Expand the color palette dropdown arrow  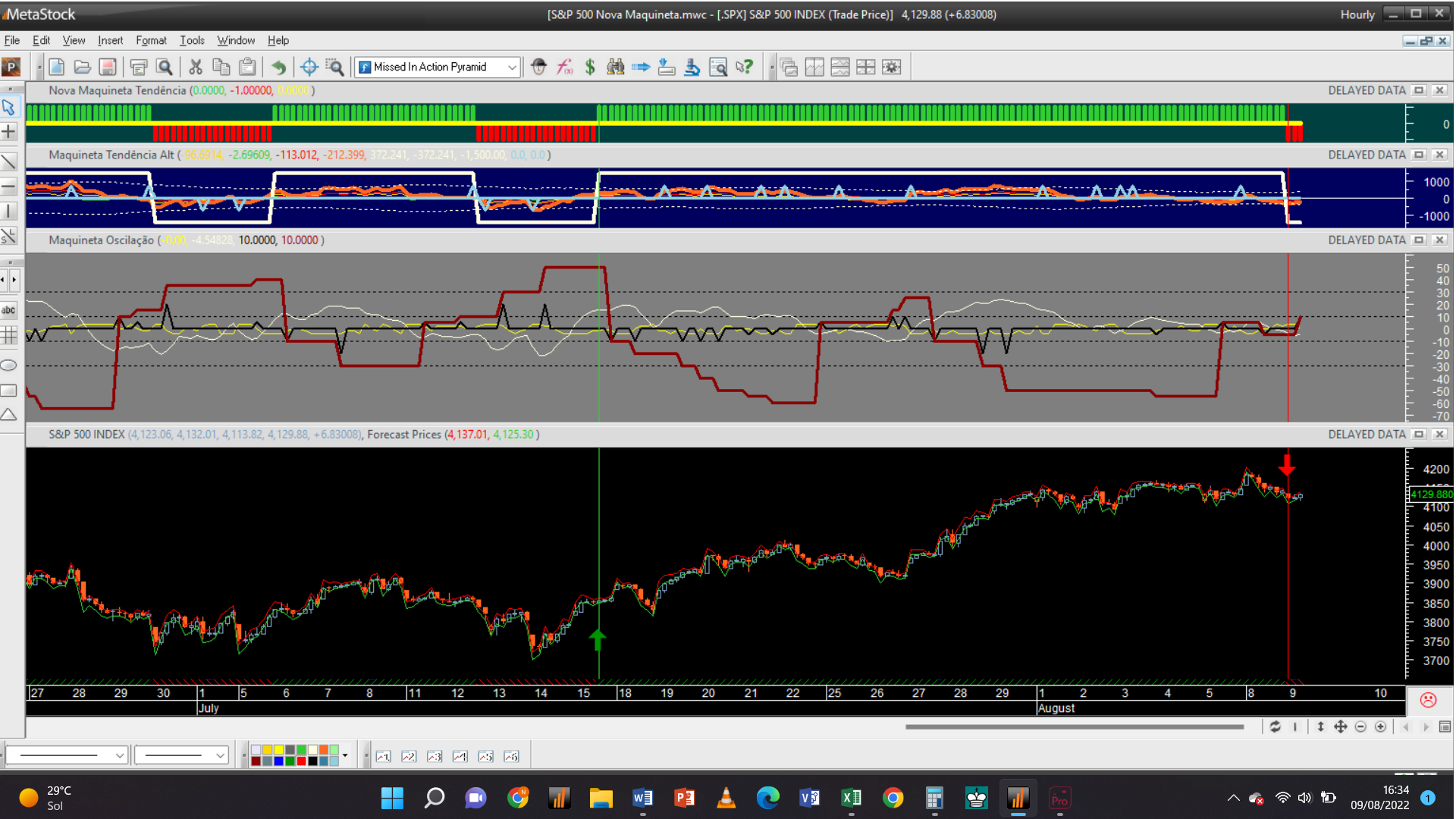pyautogui.click(x=345, y=755)
